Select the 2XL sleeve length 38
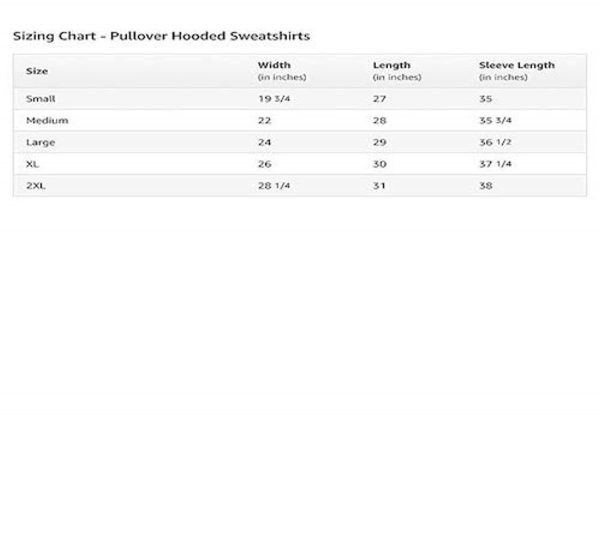600x536 pixels. 486,185
